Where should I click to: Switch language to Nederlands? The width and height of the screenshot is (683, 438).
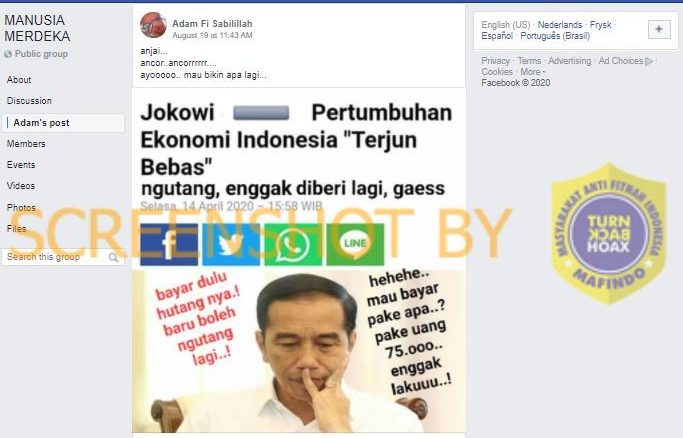point(560,25)
